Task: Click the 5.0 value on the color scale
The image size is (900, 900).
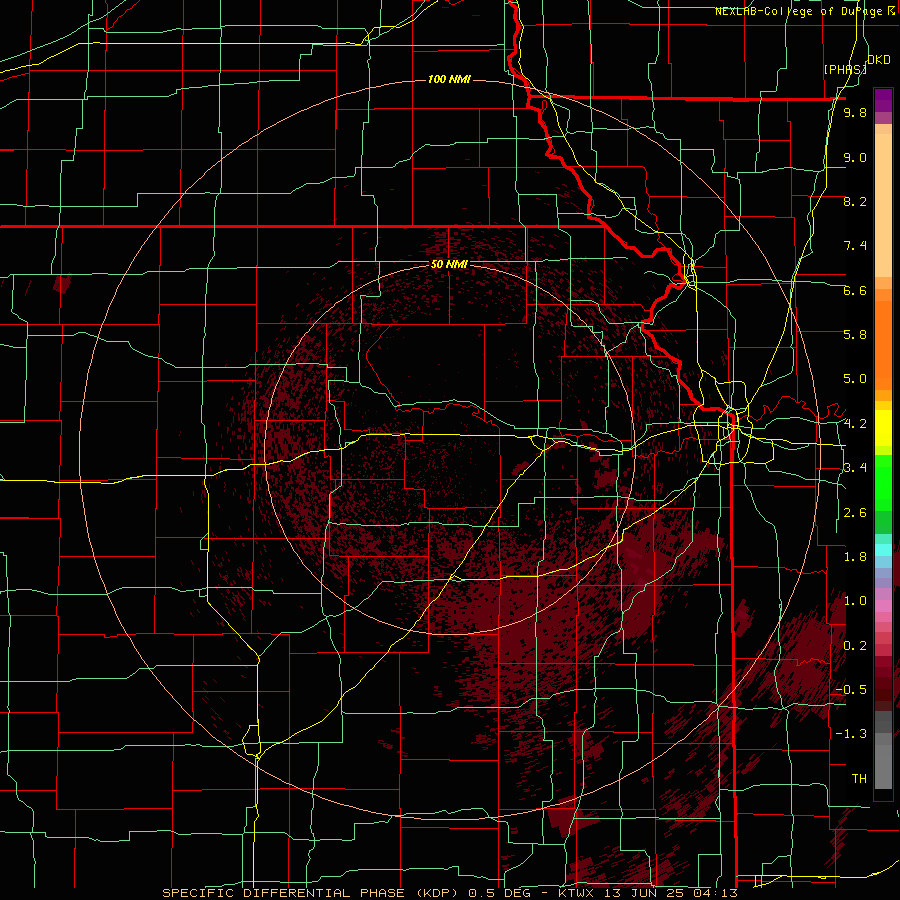Action: click(855, 379)
